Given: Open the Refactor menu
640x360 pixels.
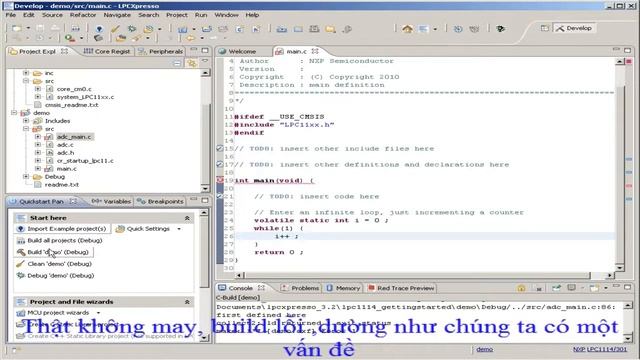Looking at the screenshot, I should [x=83, y=15].
